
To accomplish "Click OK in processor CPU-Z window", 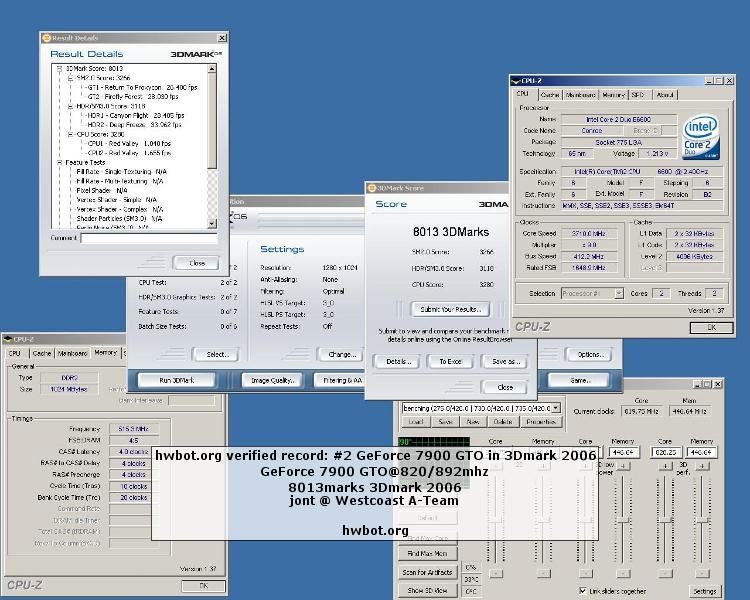I will coord(711,327).
